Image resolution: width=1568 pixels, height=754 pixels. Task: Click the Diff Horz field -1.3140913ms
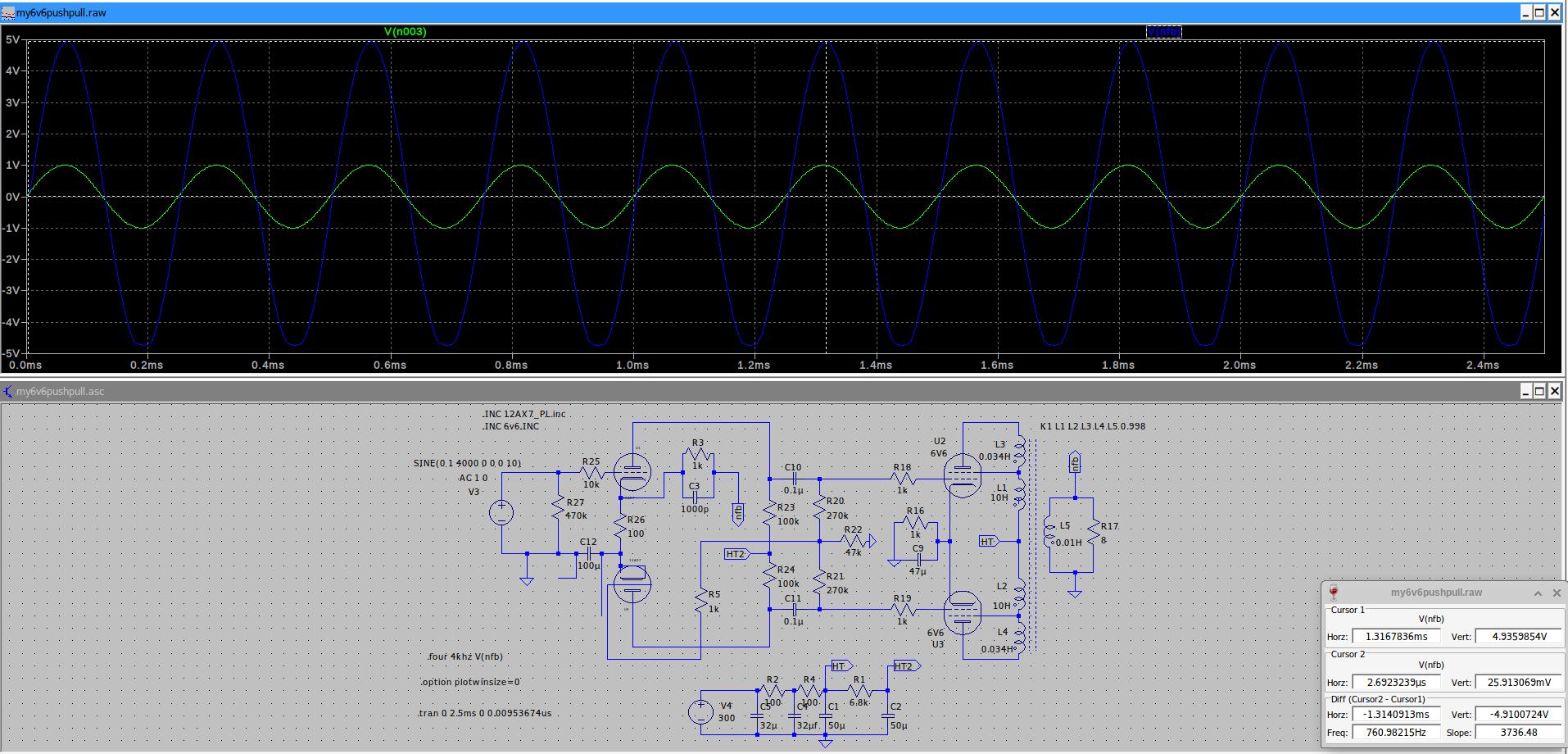(1394, 715)
